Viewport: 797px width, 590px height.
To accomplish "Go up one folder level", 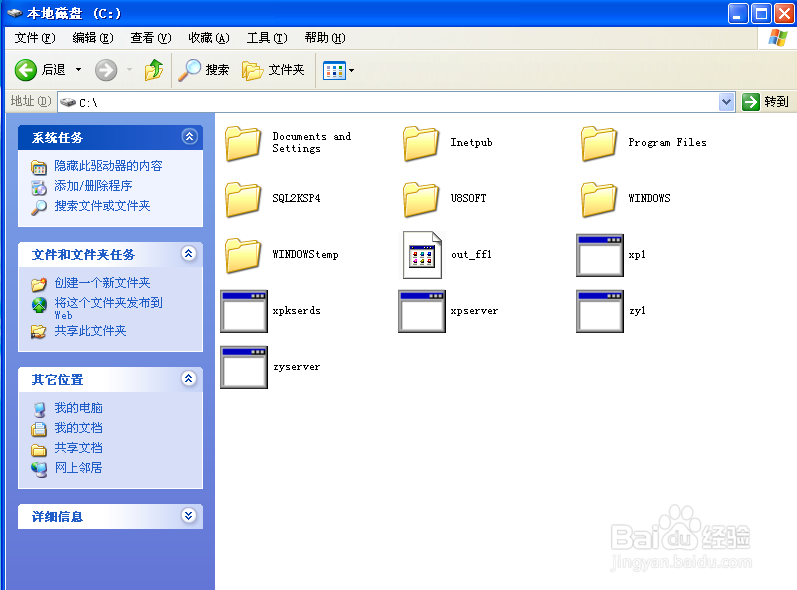I will coord(154,70).
